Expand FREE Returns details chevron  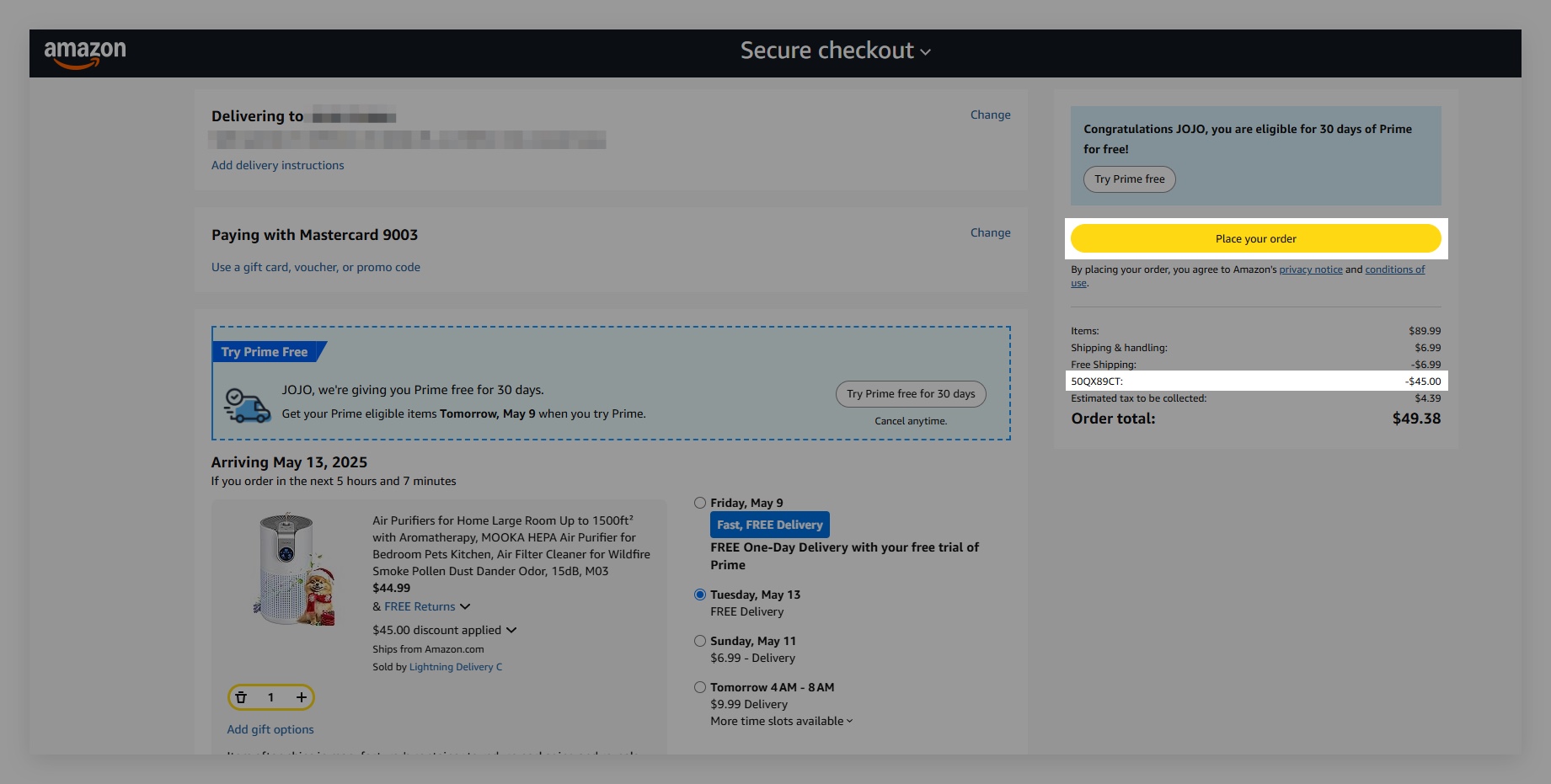[x=465, y=606]
